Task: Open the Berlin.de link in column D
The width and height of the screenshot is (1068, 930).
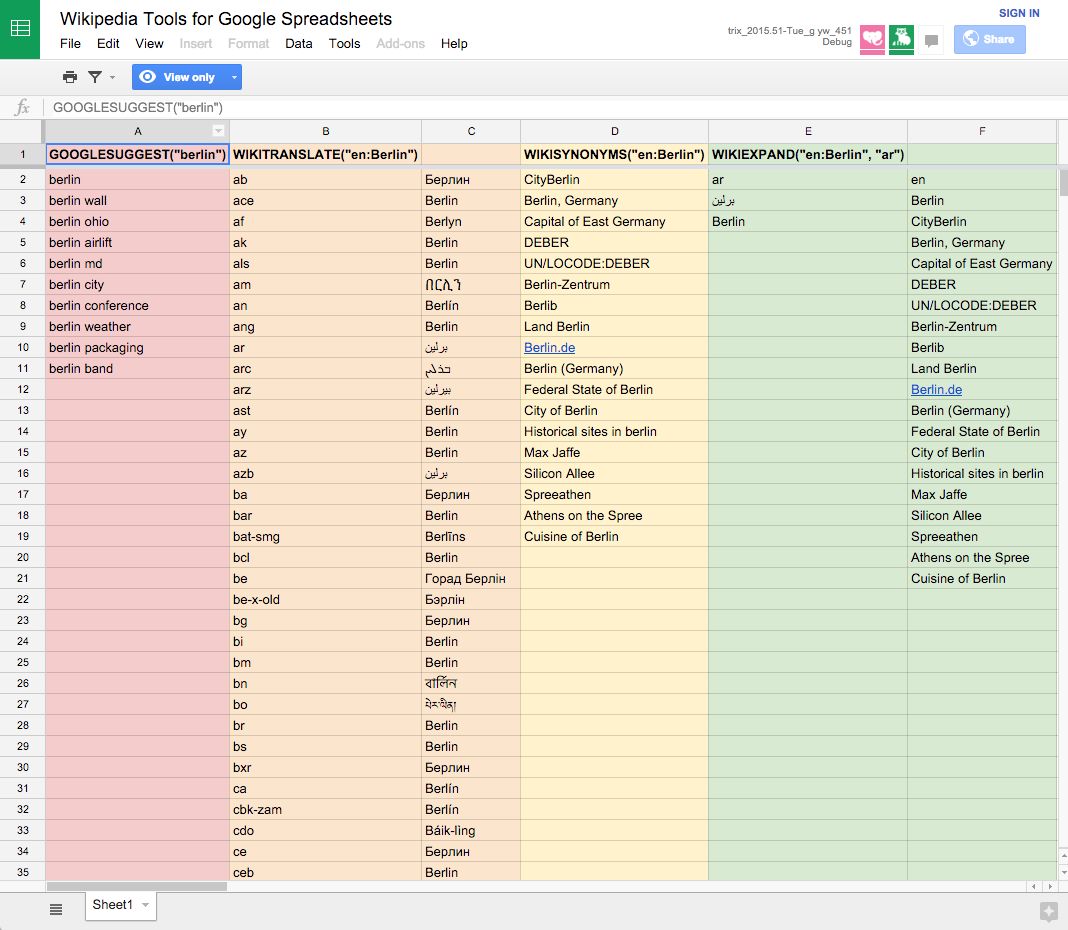Action: [549, 347]
